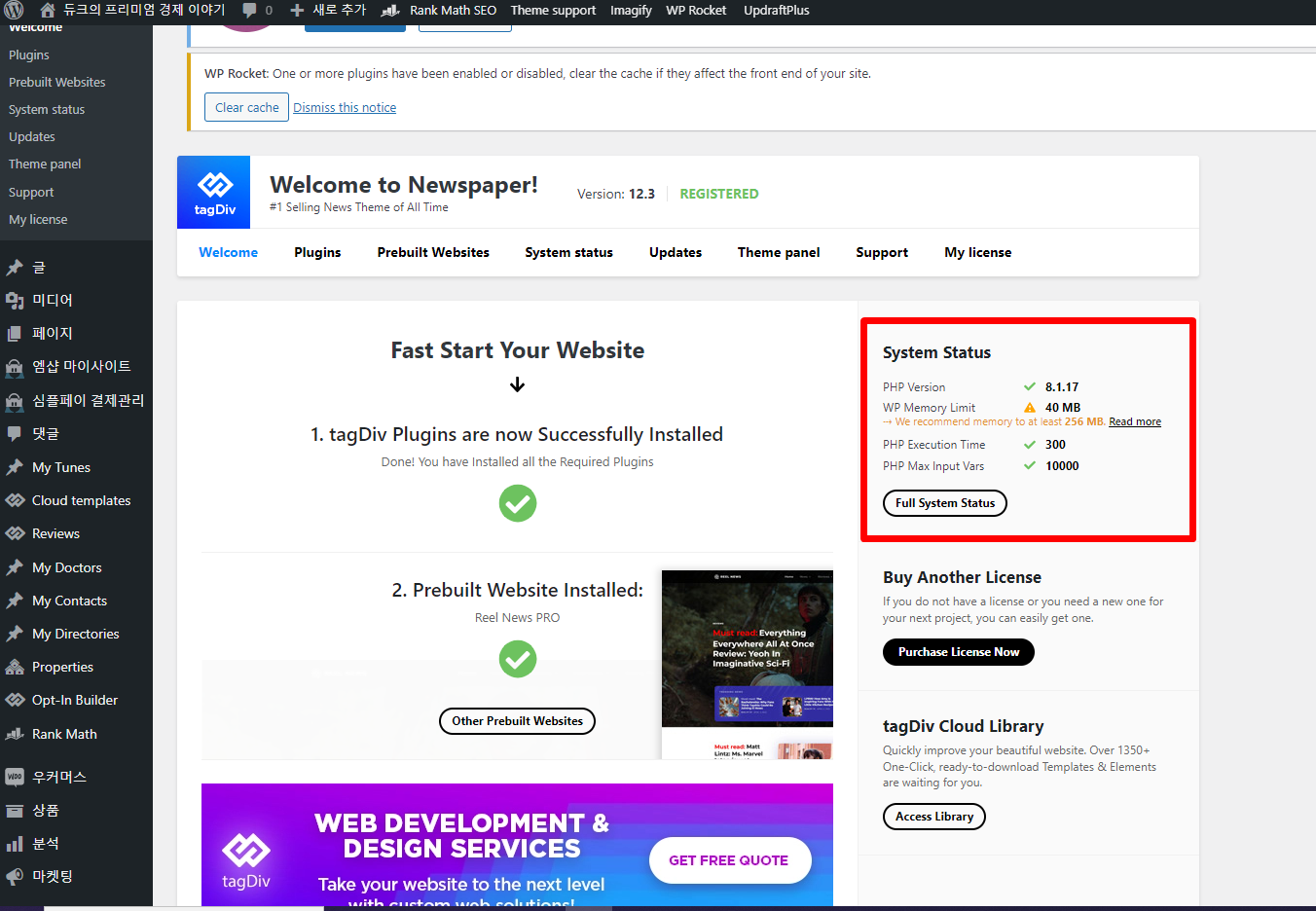Click the My Contacts pin icon
Screen dimensions: 1316x911
(15, 601)
